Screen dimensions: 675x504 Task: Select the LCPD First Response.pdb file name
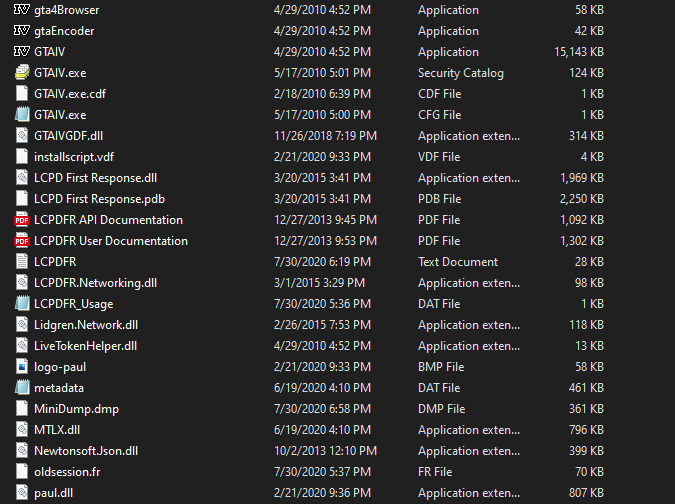pyautogui.click(x=99, y=199)
